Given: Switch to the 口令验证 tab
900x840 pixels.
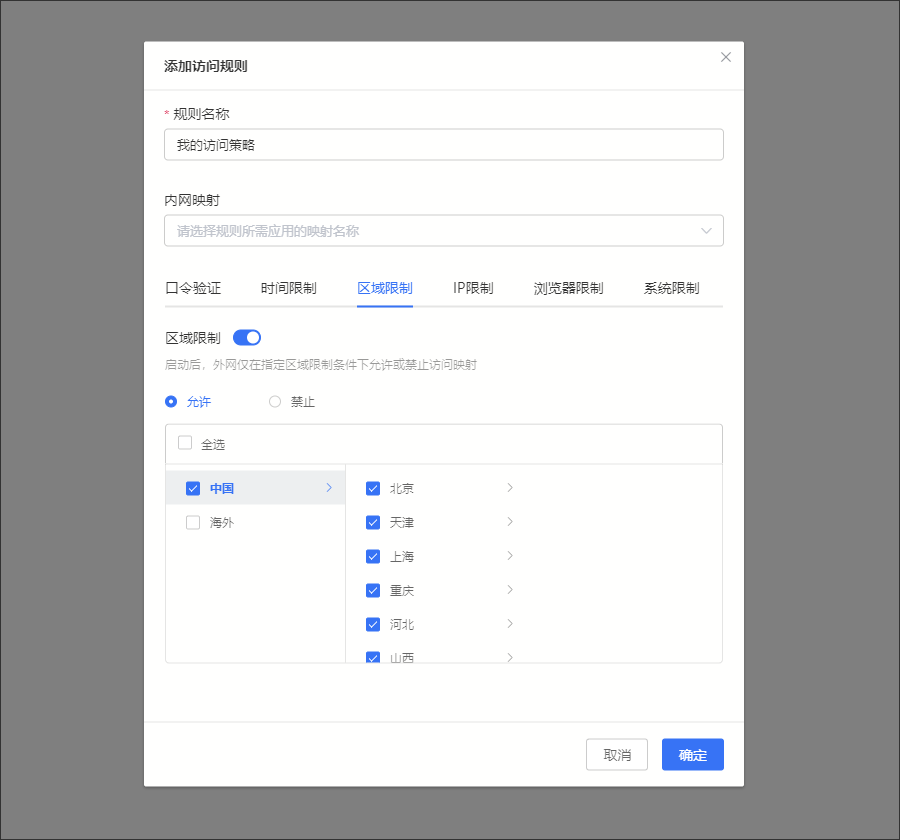Looking at the screenshot, I should coord(193,288).
